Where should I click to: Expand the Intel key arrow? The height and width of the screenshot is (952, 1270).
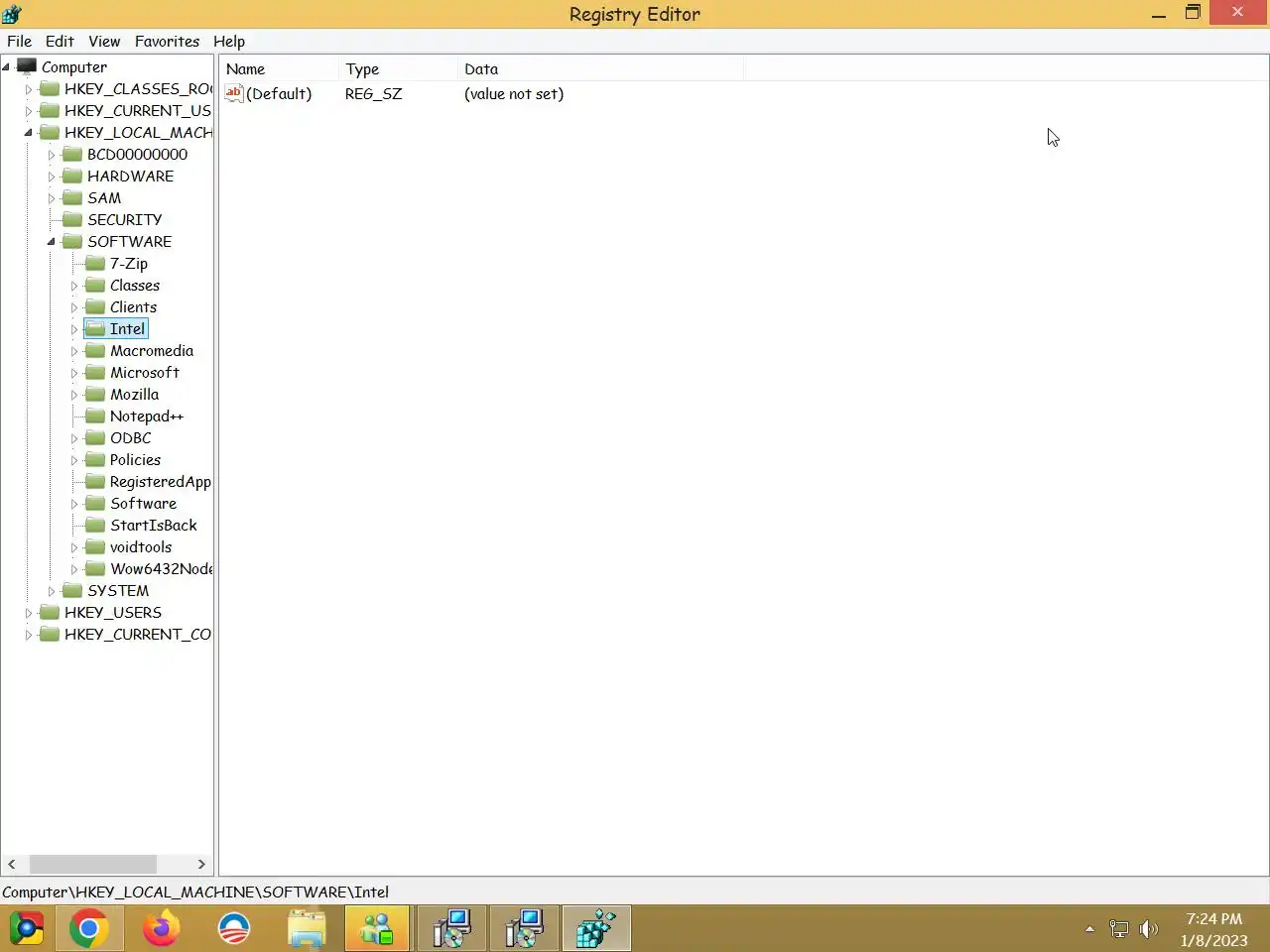[74, 329]
